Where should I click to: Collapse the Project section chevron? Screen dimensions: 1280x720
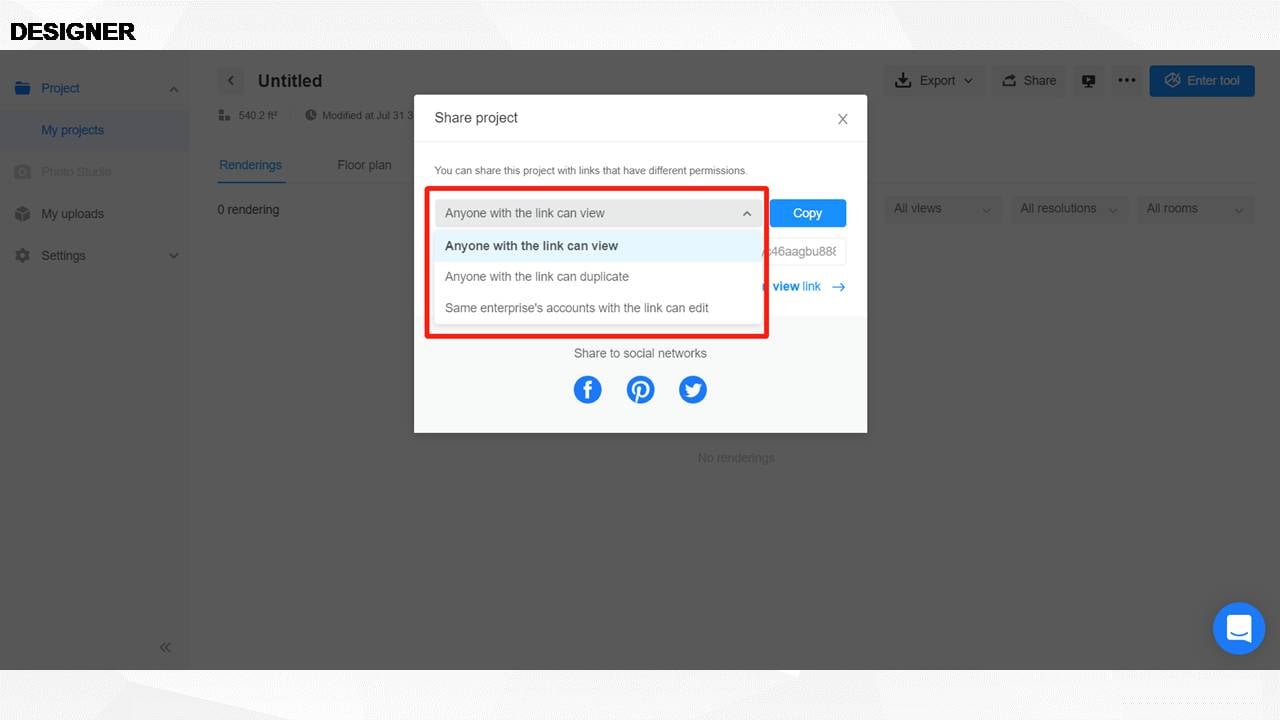[x=173, y=89]
